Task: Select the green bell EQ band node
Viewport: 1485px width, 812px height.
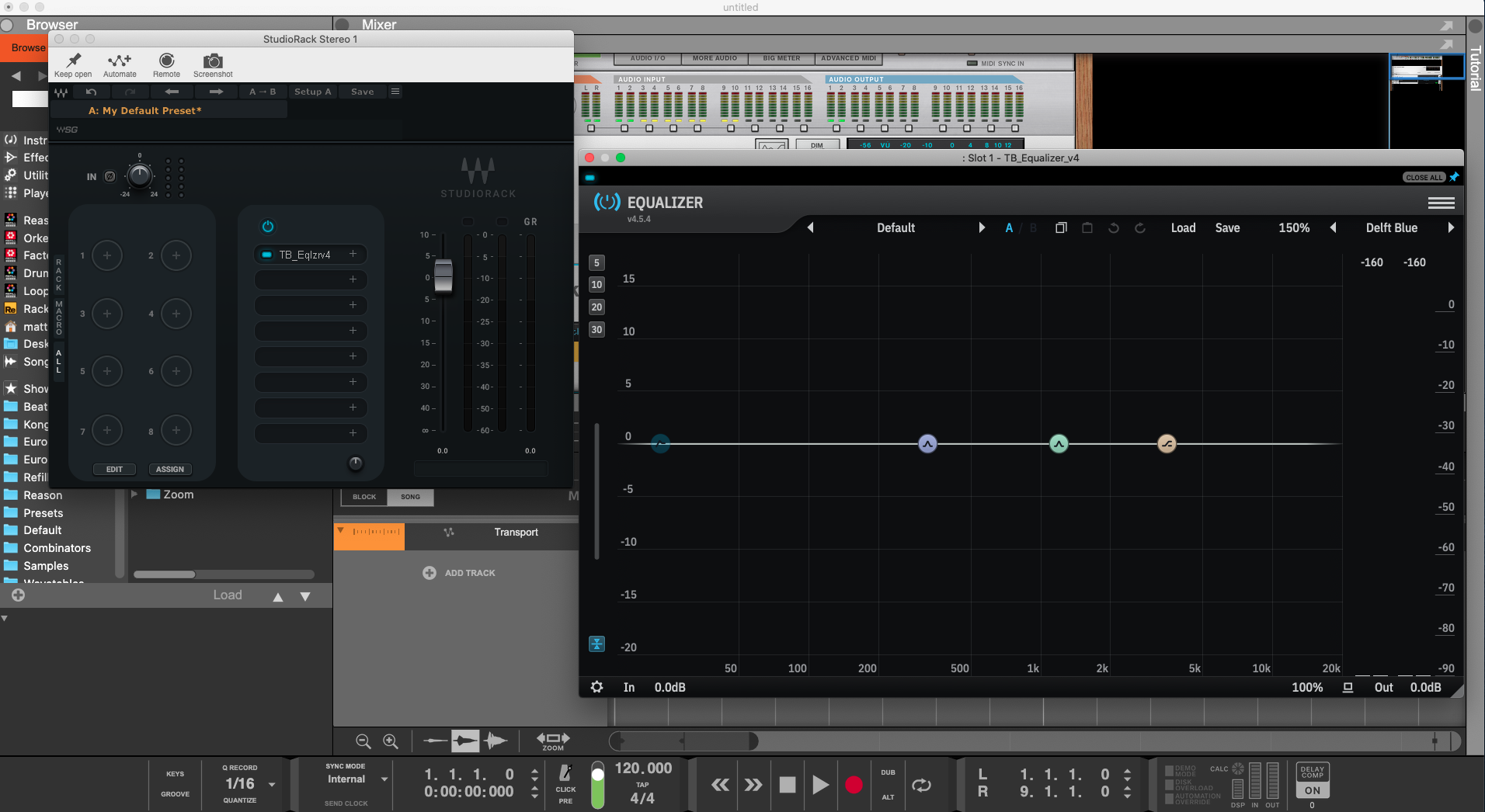Action: (1059, 443)
